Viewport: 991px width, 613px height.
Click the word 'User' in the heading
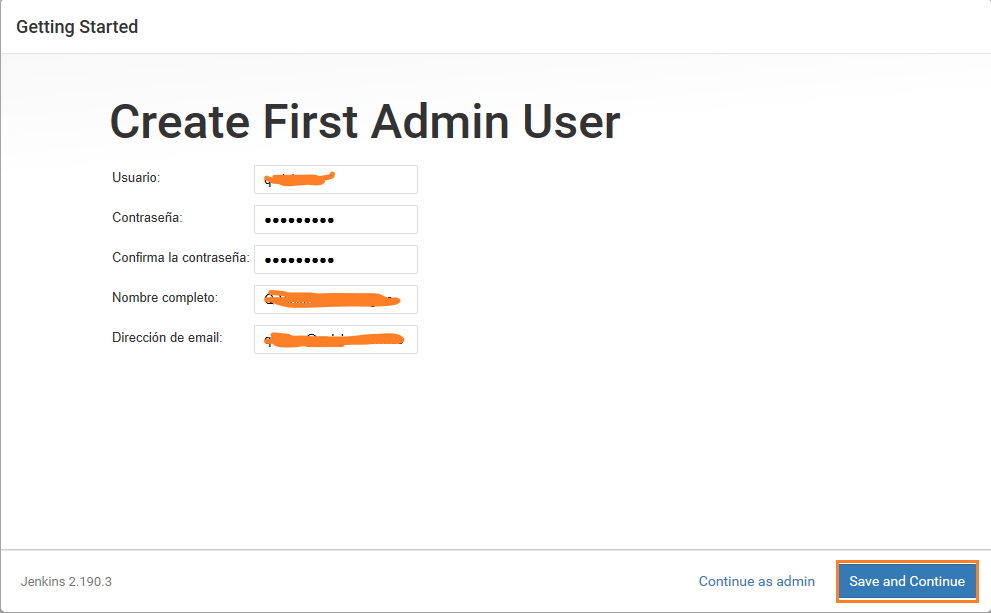tap(572, 122)
